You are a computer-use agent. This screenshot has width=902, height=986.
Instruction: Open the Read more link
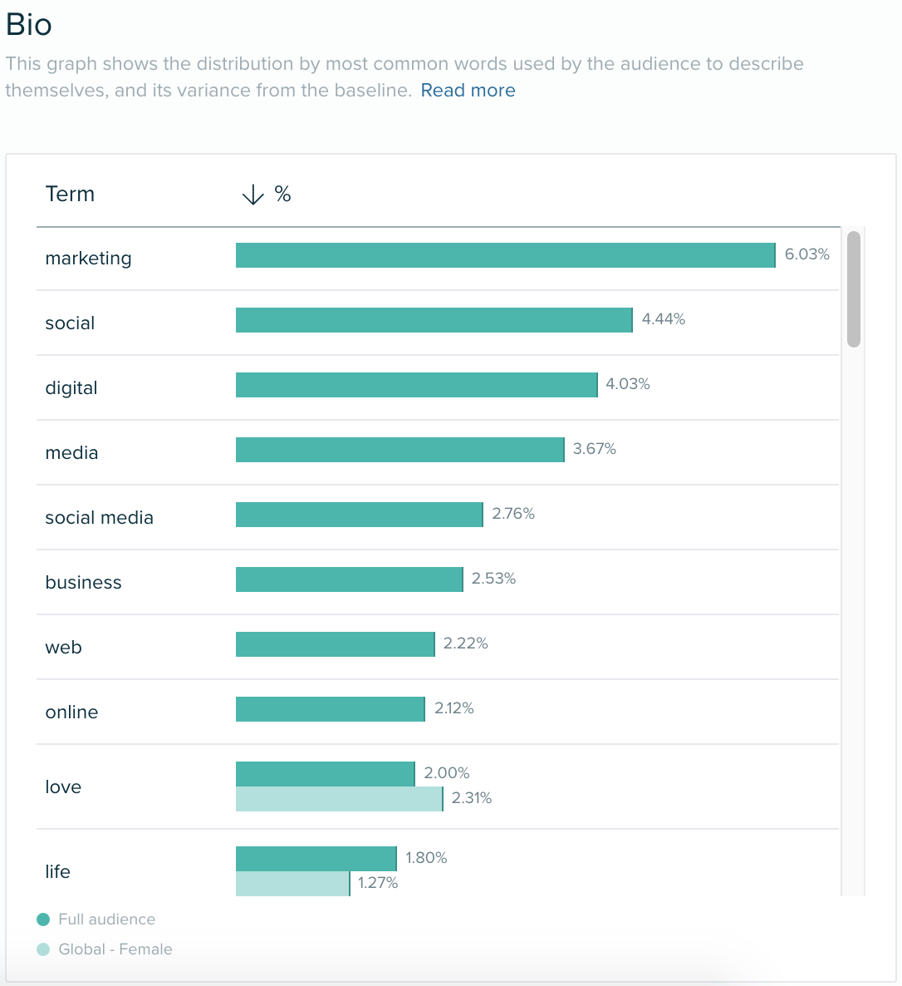467,90
